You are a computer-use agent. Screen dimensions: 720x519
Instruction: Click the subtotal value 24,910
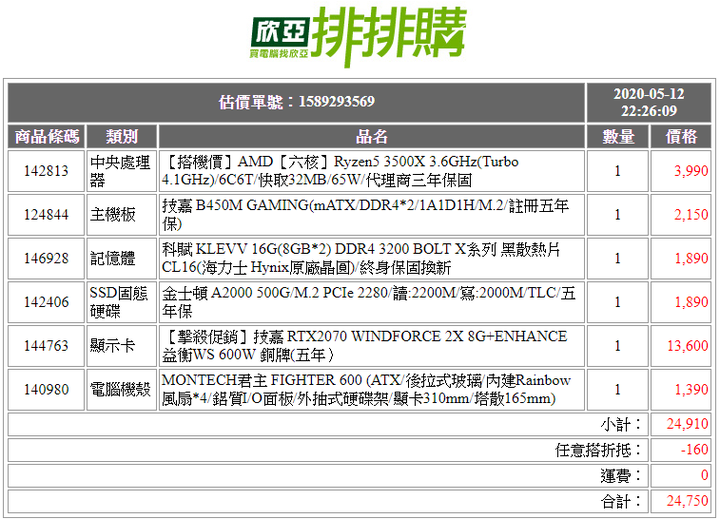coord(687,424)
